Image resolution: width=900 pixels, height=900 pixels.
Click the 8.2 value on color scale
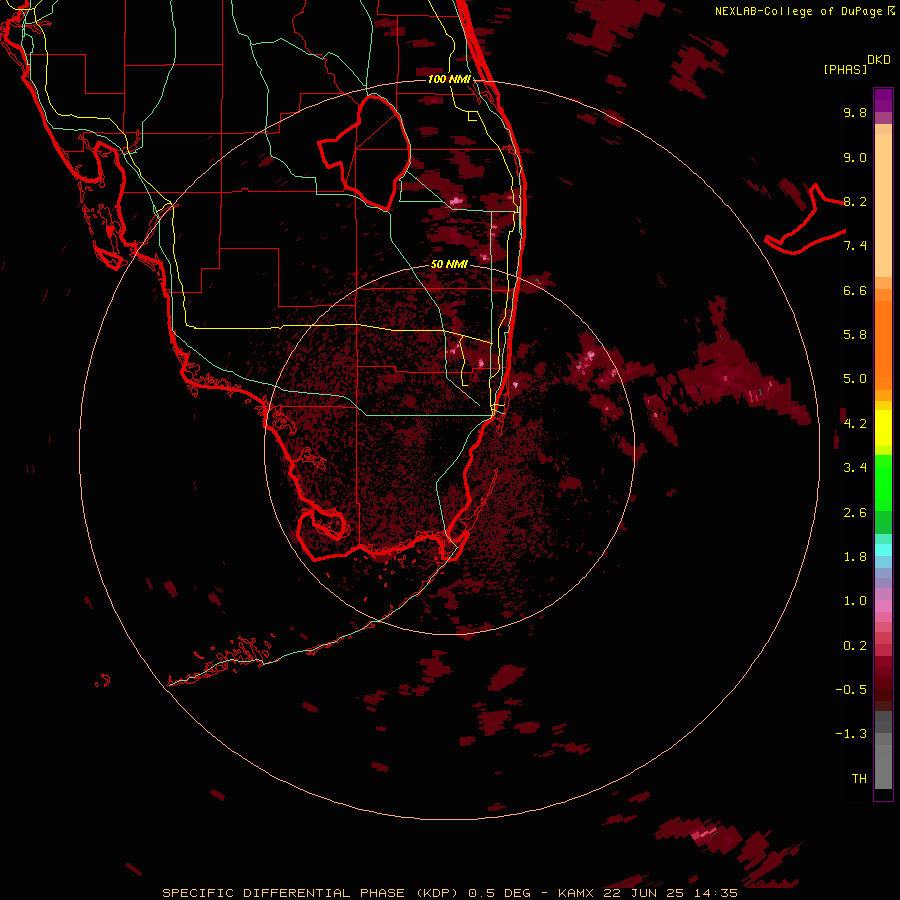point(855,201)
